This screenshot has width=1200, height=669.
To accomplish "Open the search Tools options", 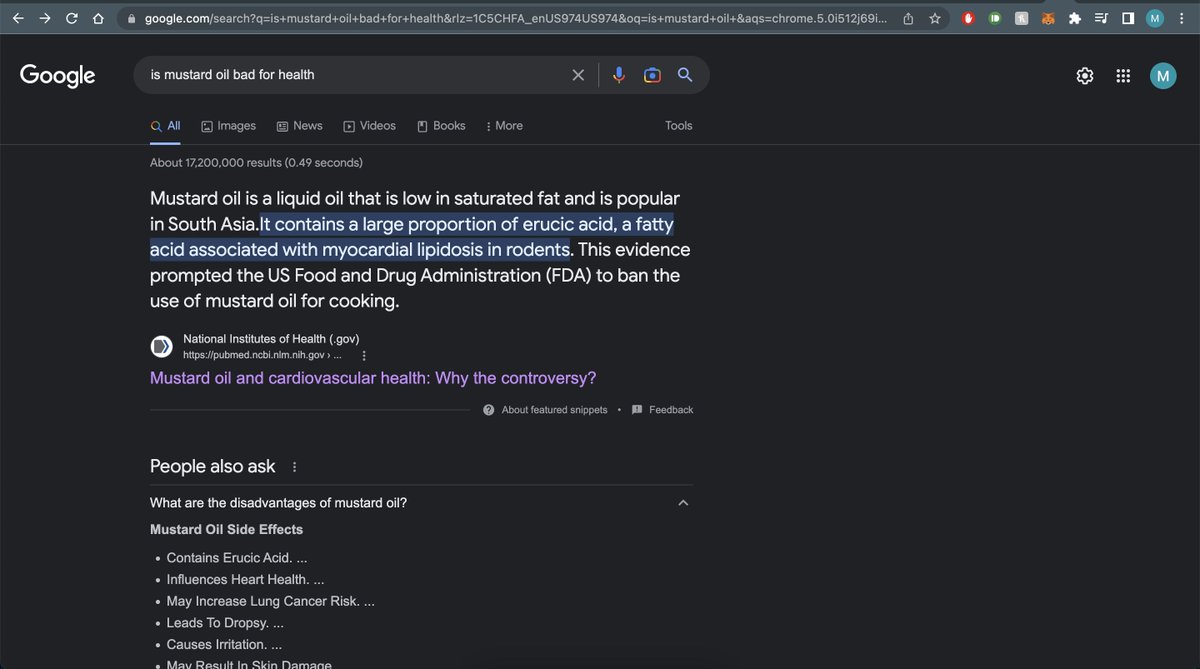I will pos(679,126).
